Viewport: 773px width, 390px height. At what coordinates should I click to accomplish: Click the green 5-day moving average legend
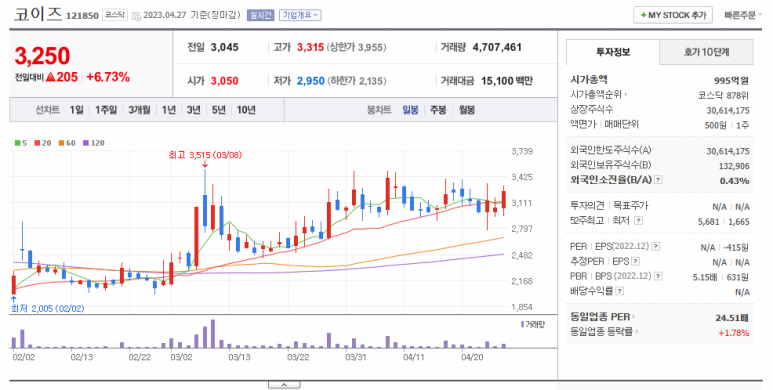click(21, 143)
